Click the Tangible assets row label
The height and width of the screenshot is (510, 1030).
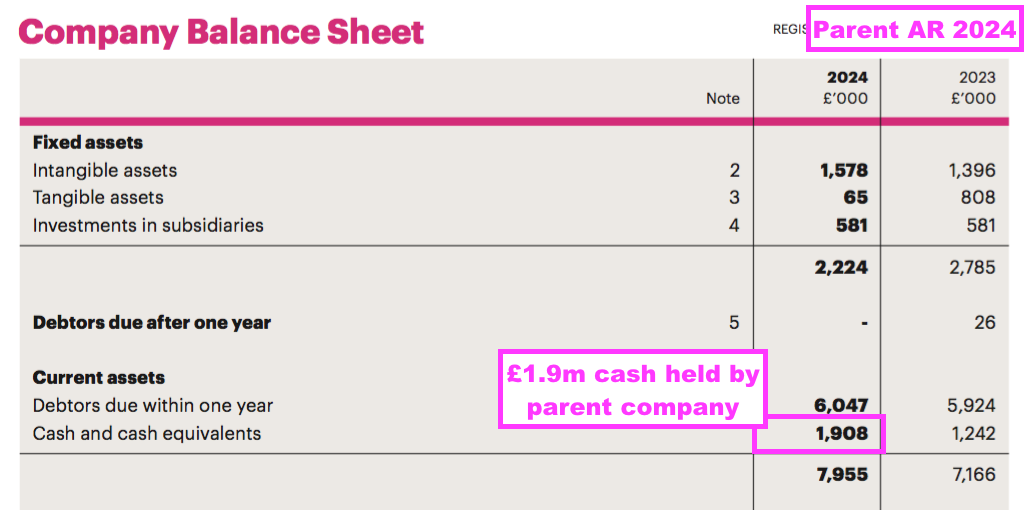pyautogui.click(x=99, y=198)
